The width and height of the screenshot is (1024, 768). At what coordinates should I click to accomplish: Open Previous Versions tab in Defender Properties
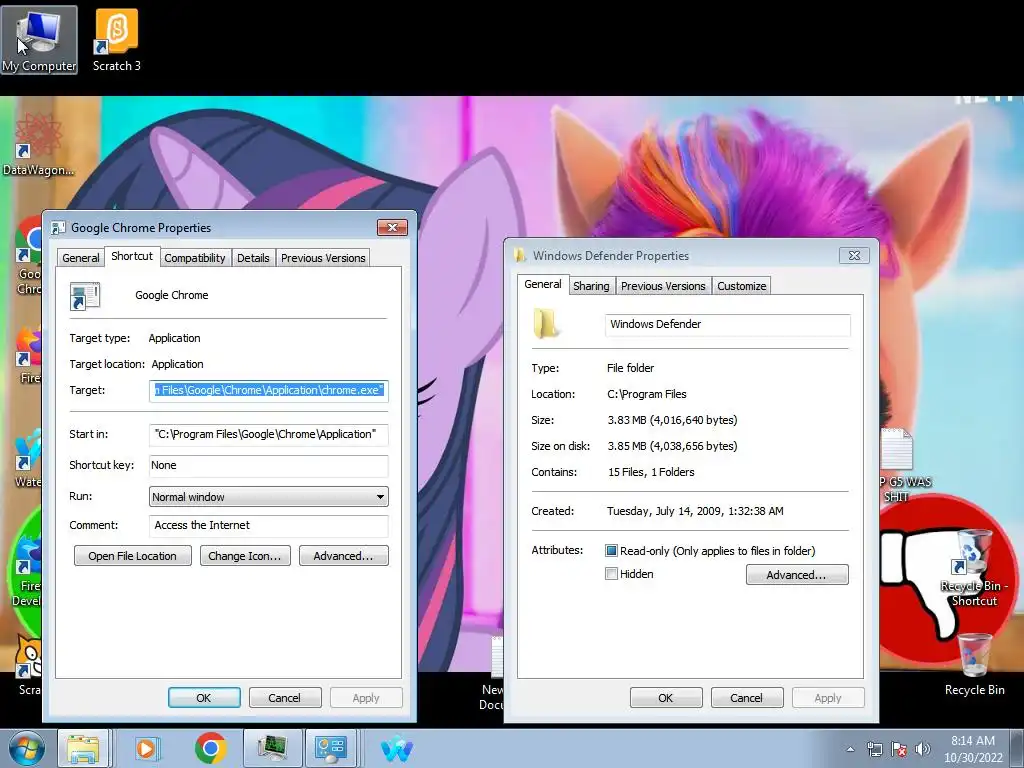(x=663, y=286)
